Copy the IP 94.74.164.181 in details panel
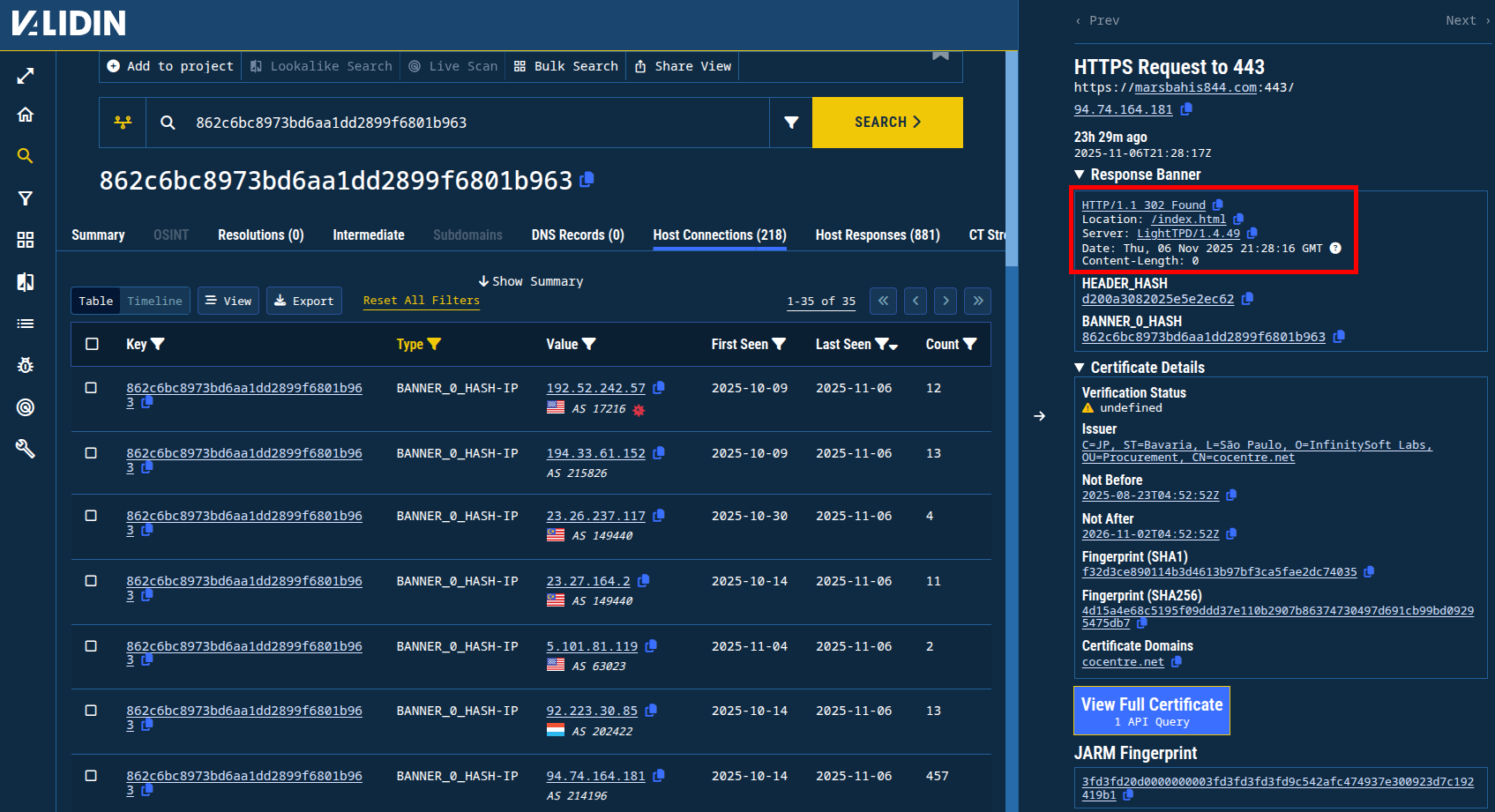Viewport: 1495px width, 812px height. pyautogui.click(x=1186, y=109)
